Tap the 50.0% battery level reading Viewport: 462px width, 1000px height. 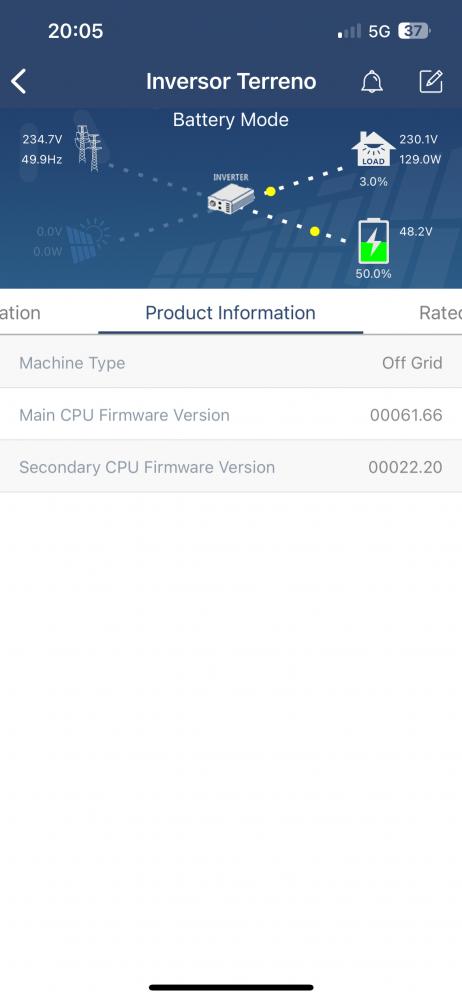pos(373,274)
